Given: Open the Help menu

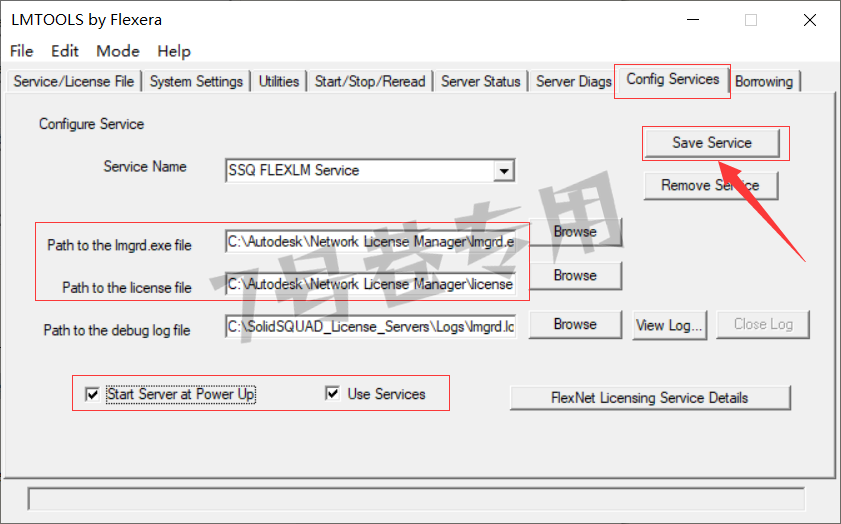Looking at the screenshot, I should pyautogui.click(x=174, y=51).
